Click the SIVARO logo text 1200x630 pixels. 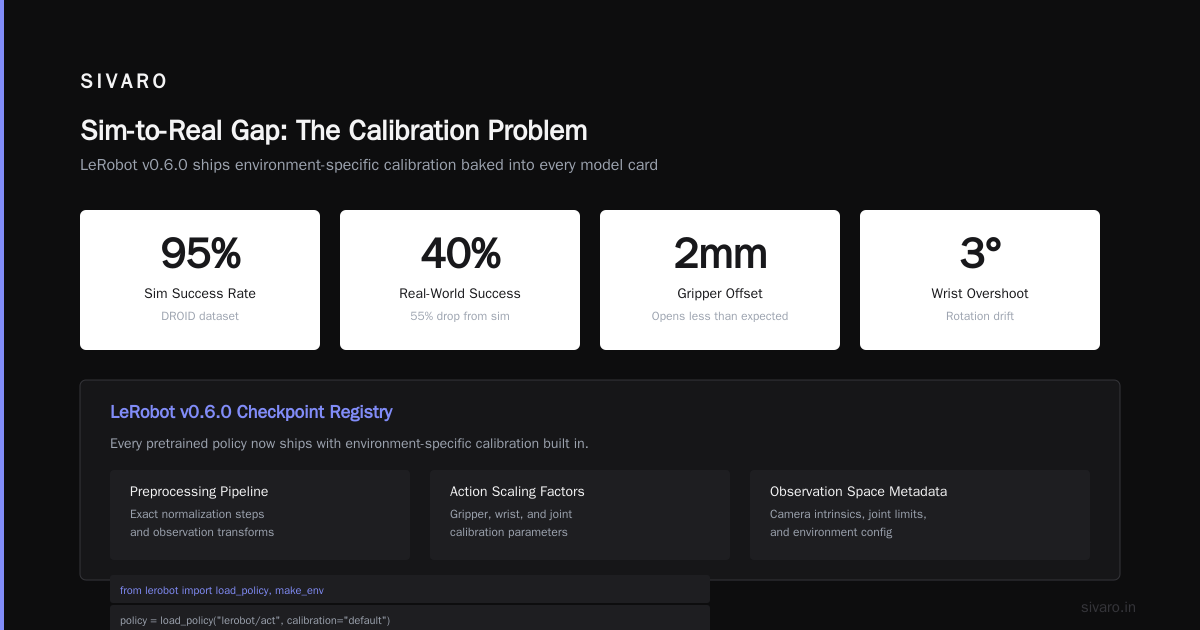(x=124, y=82)
